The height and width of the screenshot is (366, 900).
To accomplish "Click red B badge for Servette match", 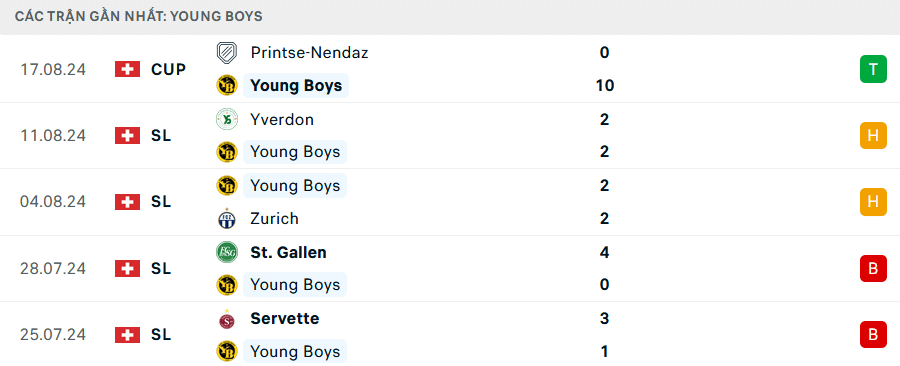I will coord(873,334).
